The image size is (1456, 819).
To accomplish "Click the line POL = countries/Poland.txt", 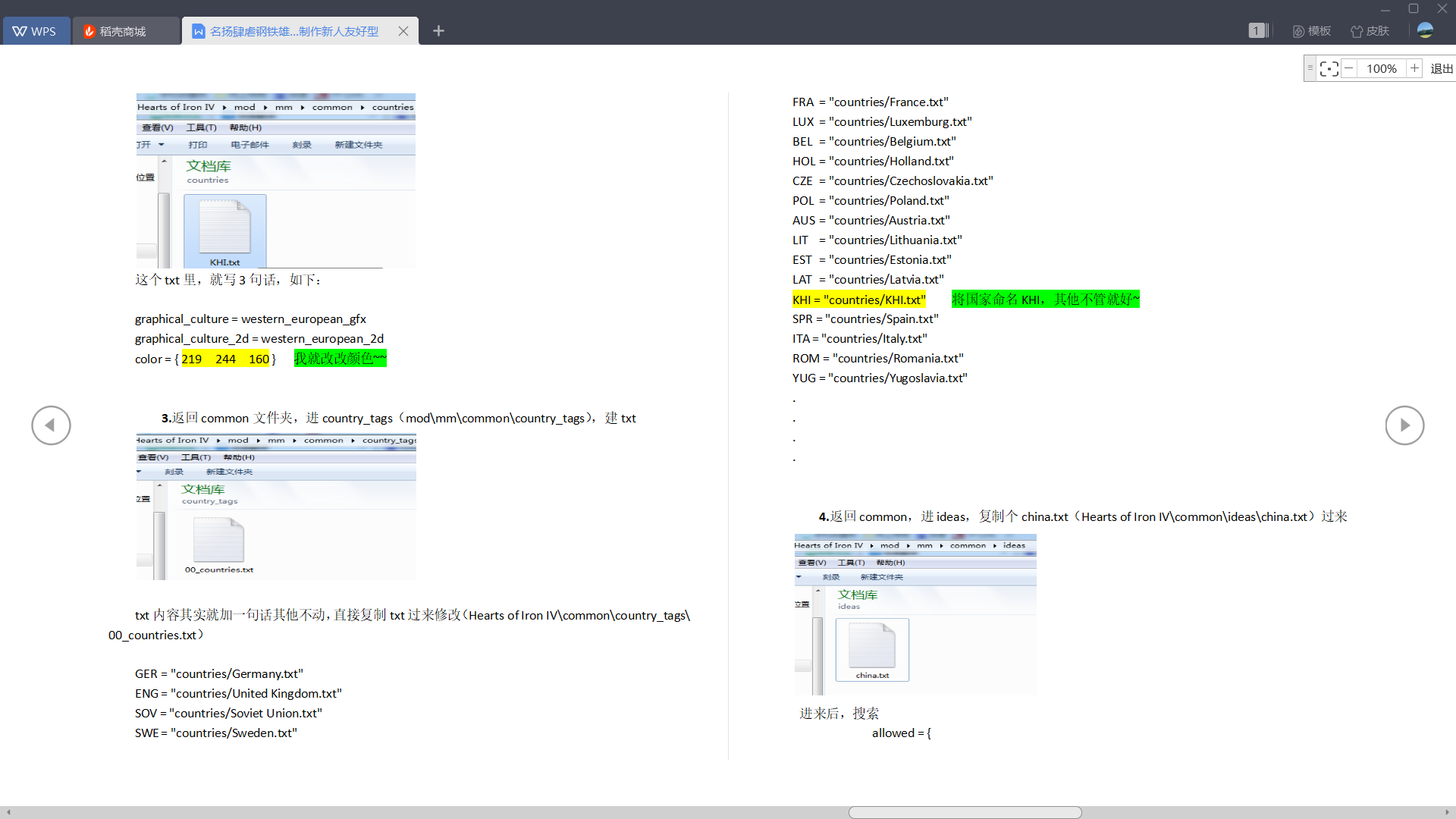I will pyautogui.click(x=871, y=200).
